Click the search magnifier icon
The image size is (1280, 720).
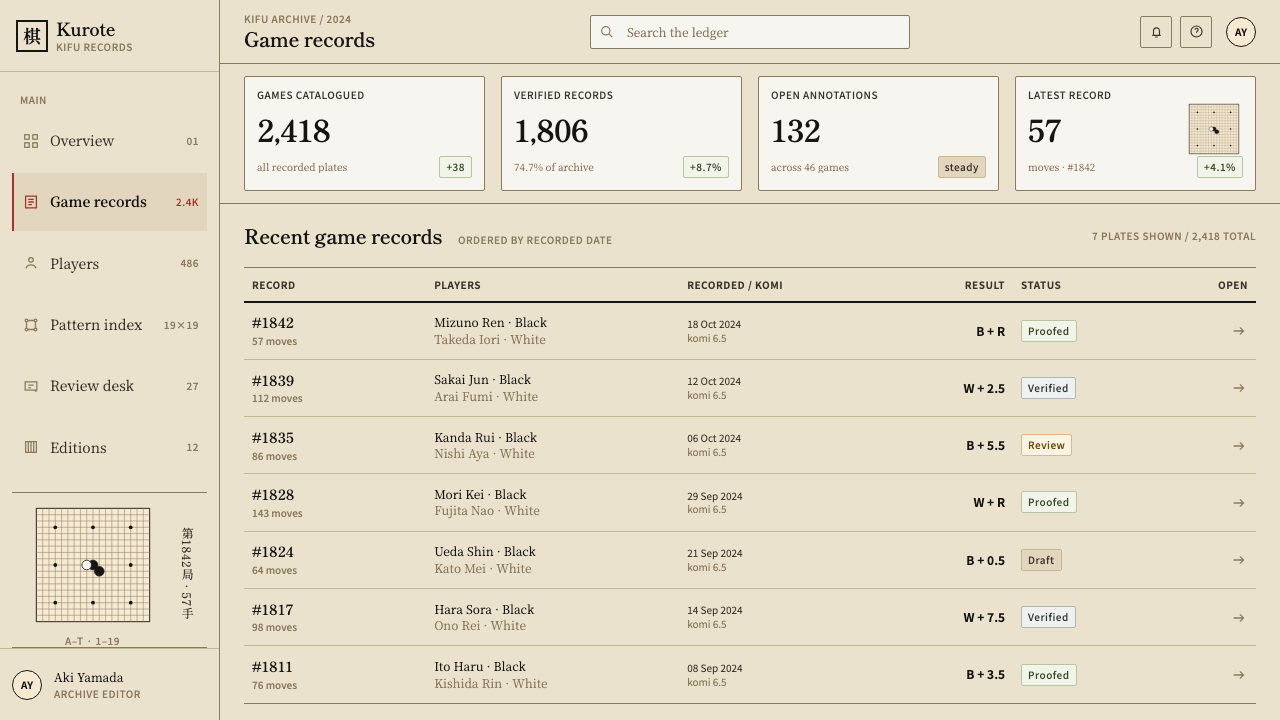(606, 32)
